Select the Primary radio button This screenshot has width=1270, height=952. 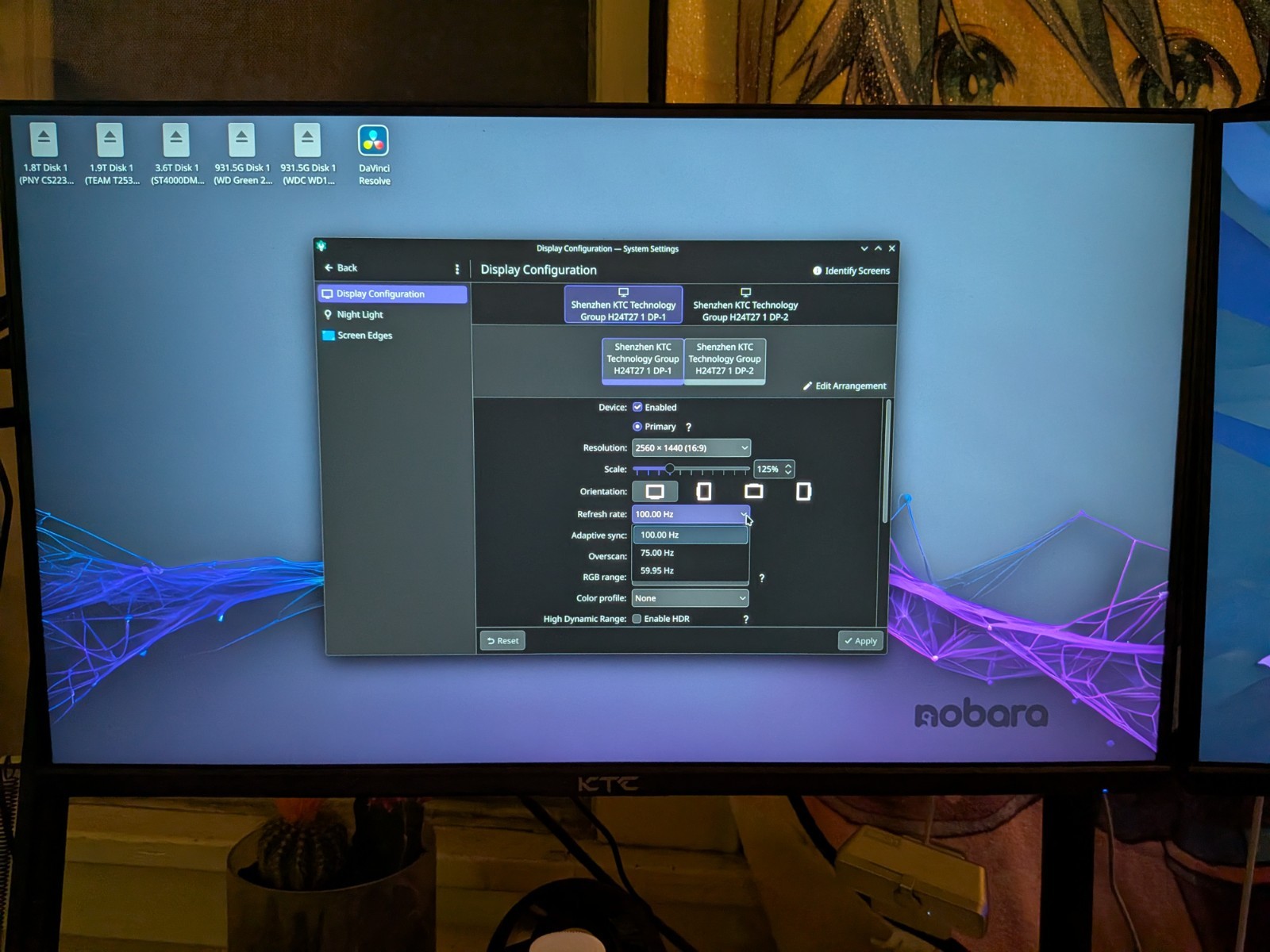[x=637, y=426]
